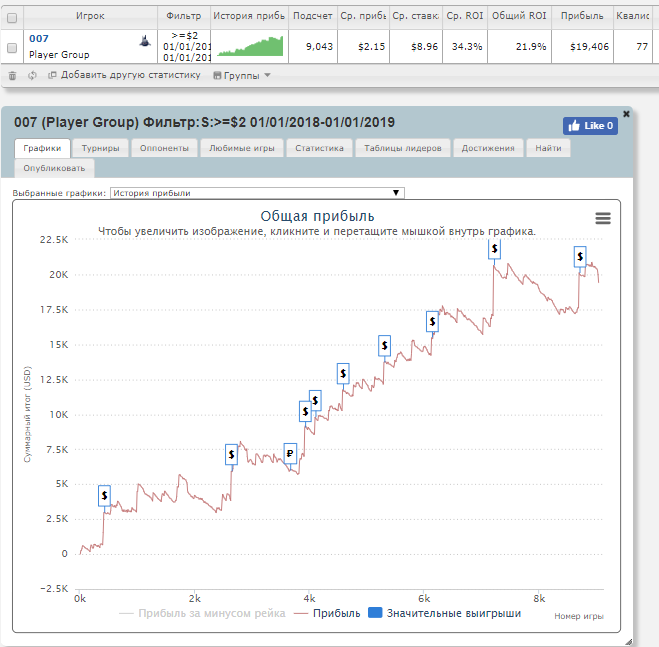This screenshot has height=647, width=659.
Task: Click the 34.3% average ROI cell
Action: tap(467, 47)
